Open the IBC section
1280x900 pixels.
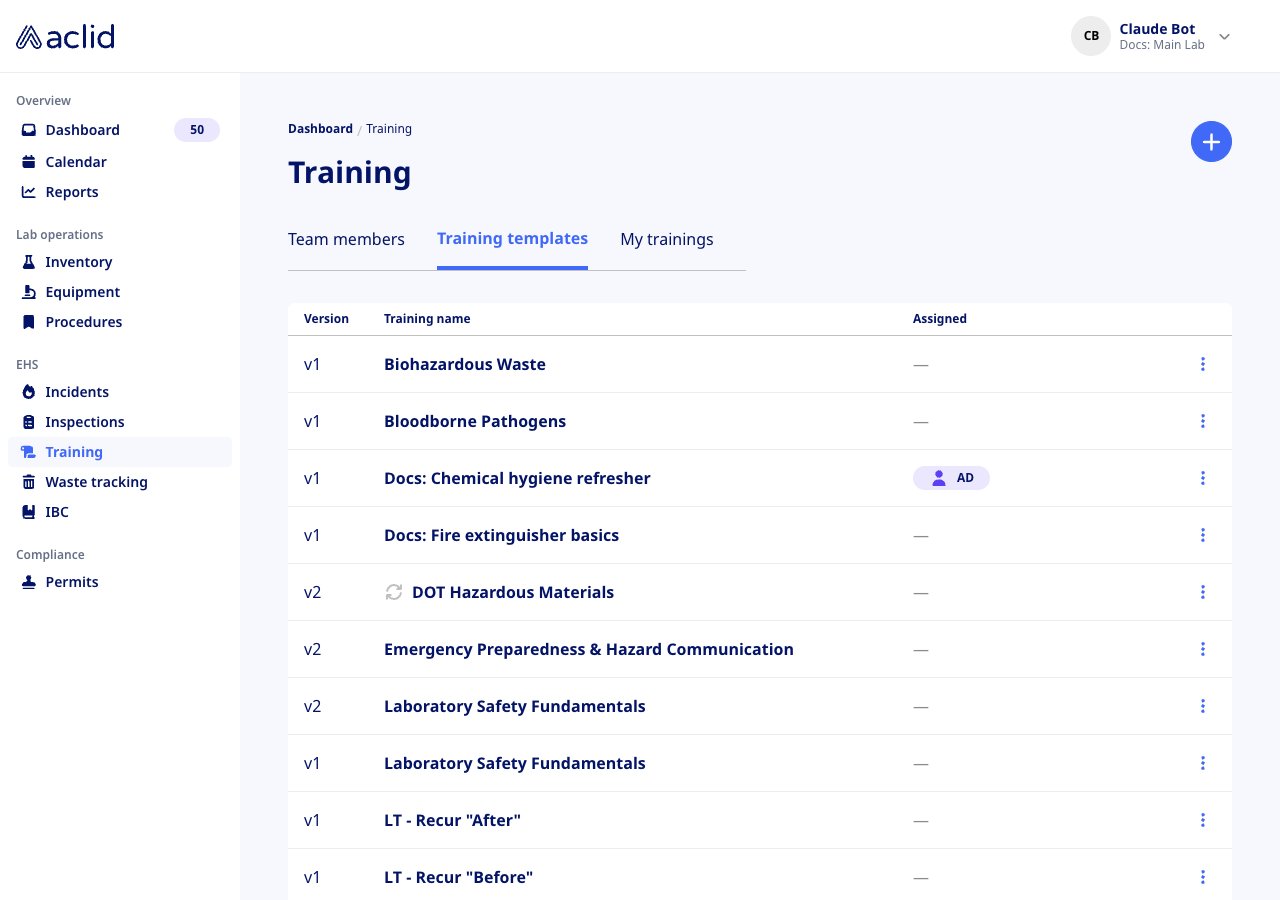coord(120,512)
